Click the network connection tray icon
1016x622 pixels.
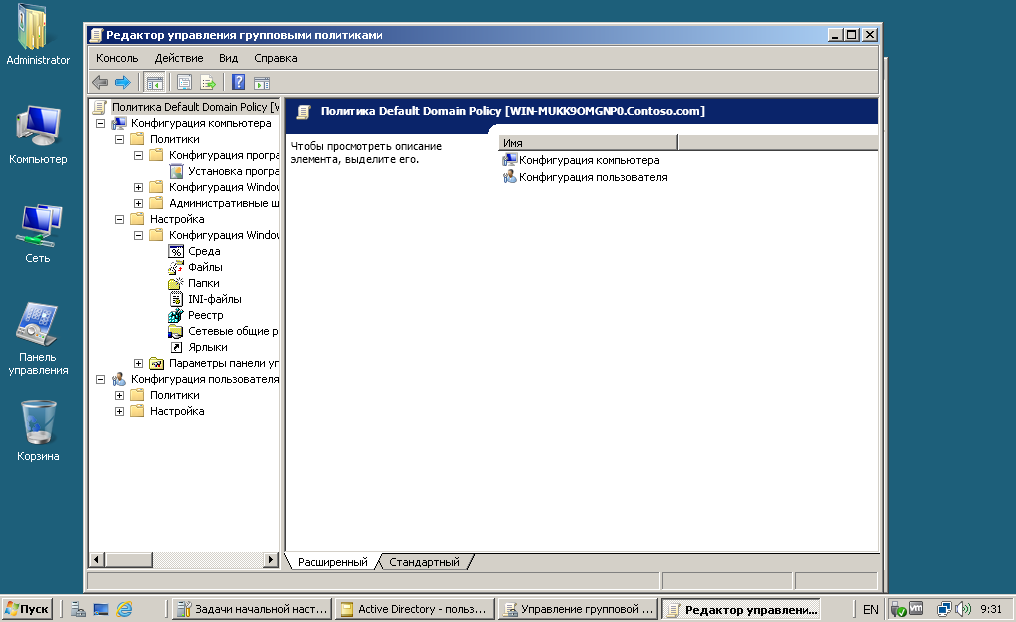[x=944, y=609]
